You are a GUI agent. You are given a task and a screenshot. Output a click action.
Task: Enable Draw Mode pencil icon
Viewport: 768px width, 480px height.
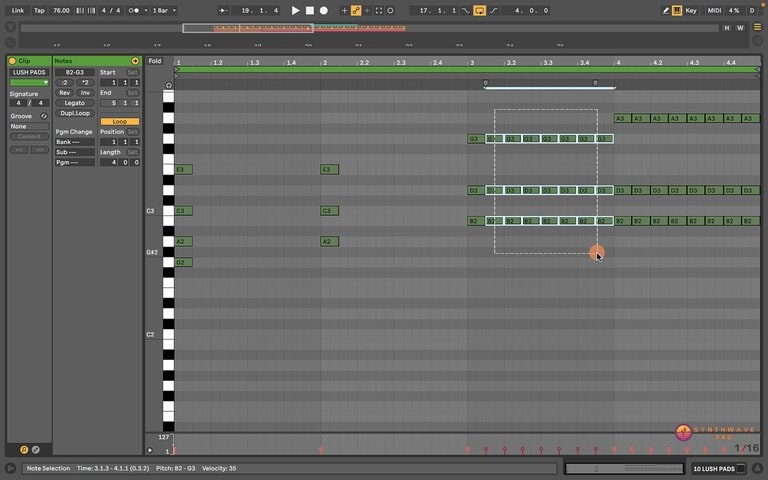pos(665,10)
